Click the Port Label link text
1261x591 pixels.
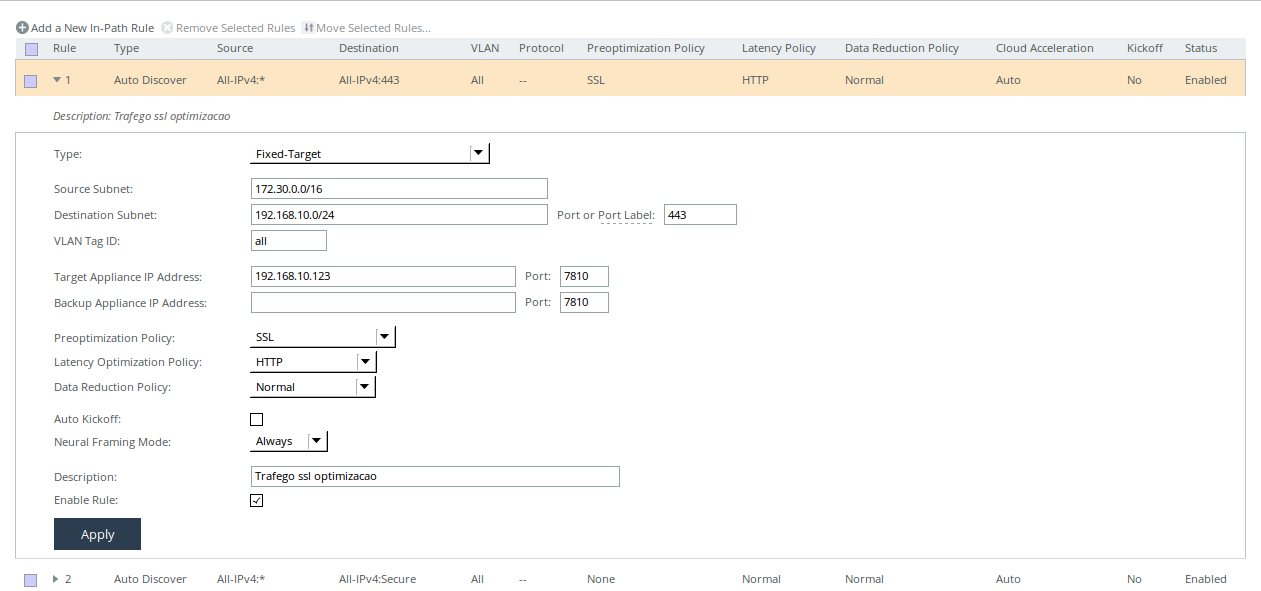click(625, 215)
